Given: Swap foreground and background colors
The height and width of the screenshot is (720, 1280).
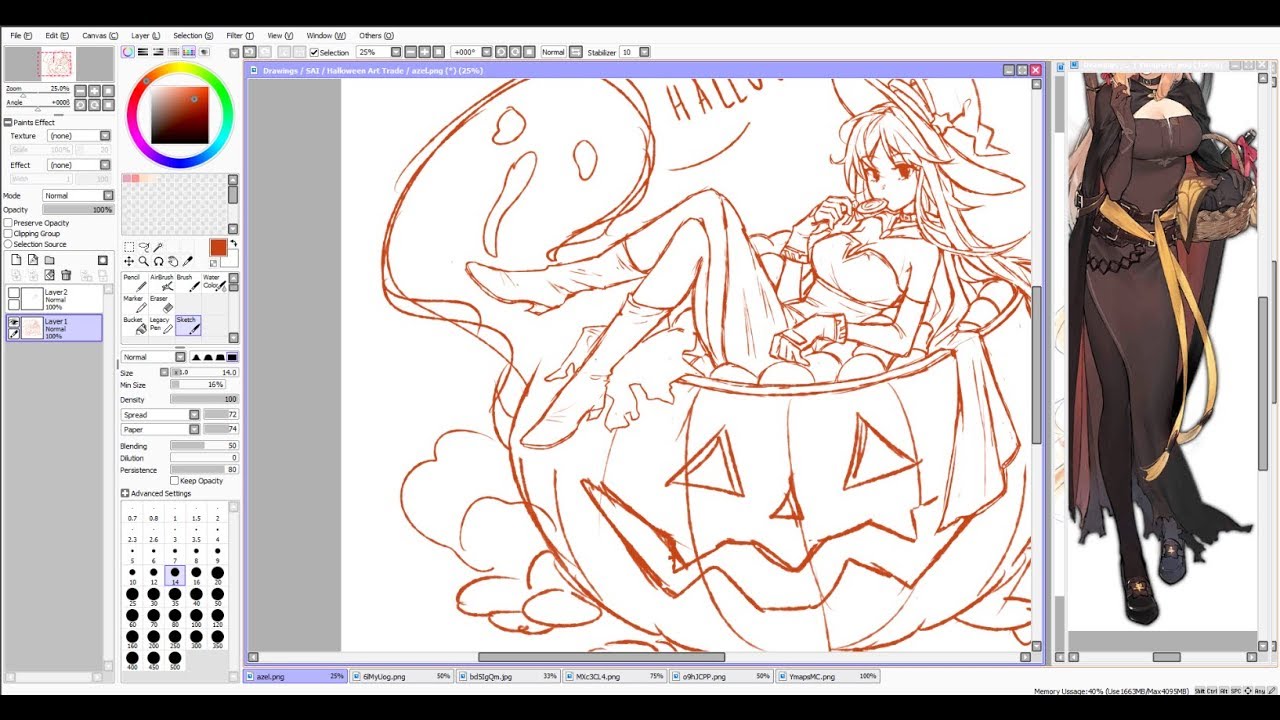Looking at the screenshot, I should tap(233, 243).
